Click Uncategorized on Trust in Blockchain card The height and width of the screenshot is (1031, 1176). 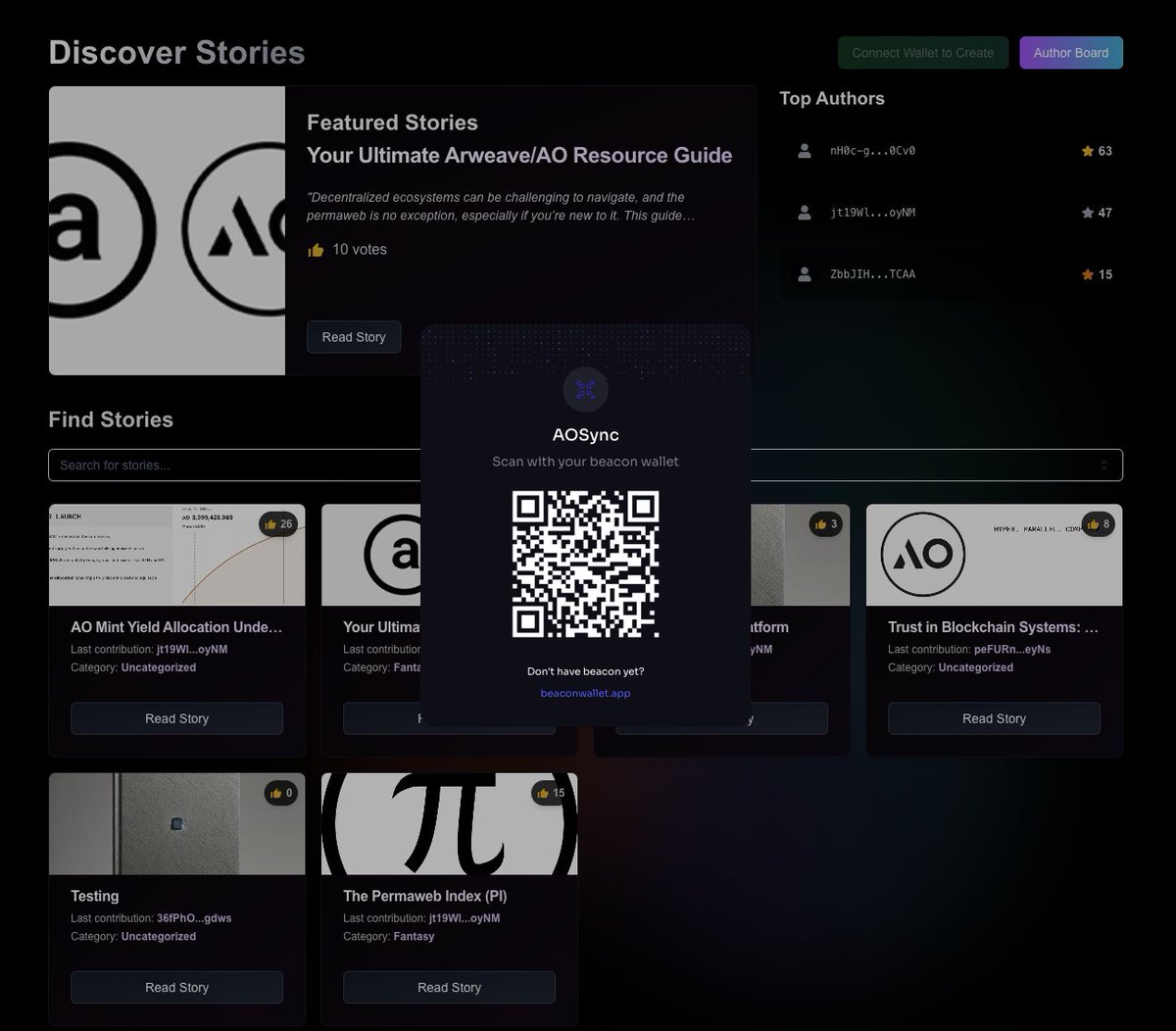point(976,667)
